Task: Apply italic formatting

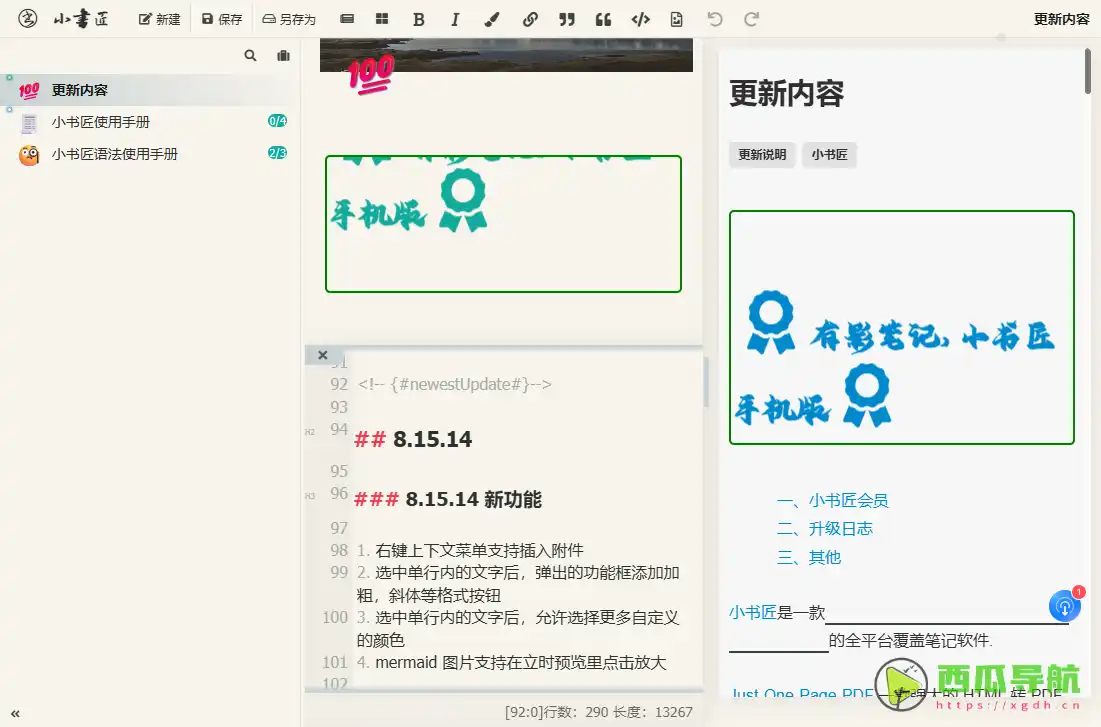Action: tap(455, 19)
